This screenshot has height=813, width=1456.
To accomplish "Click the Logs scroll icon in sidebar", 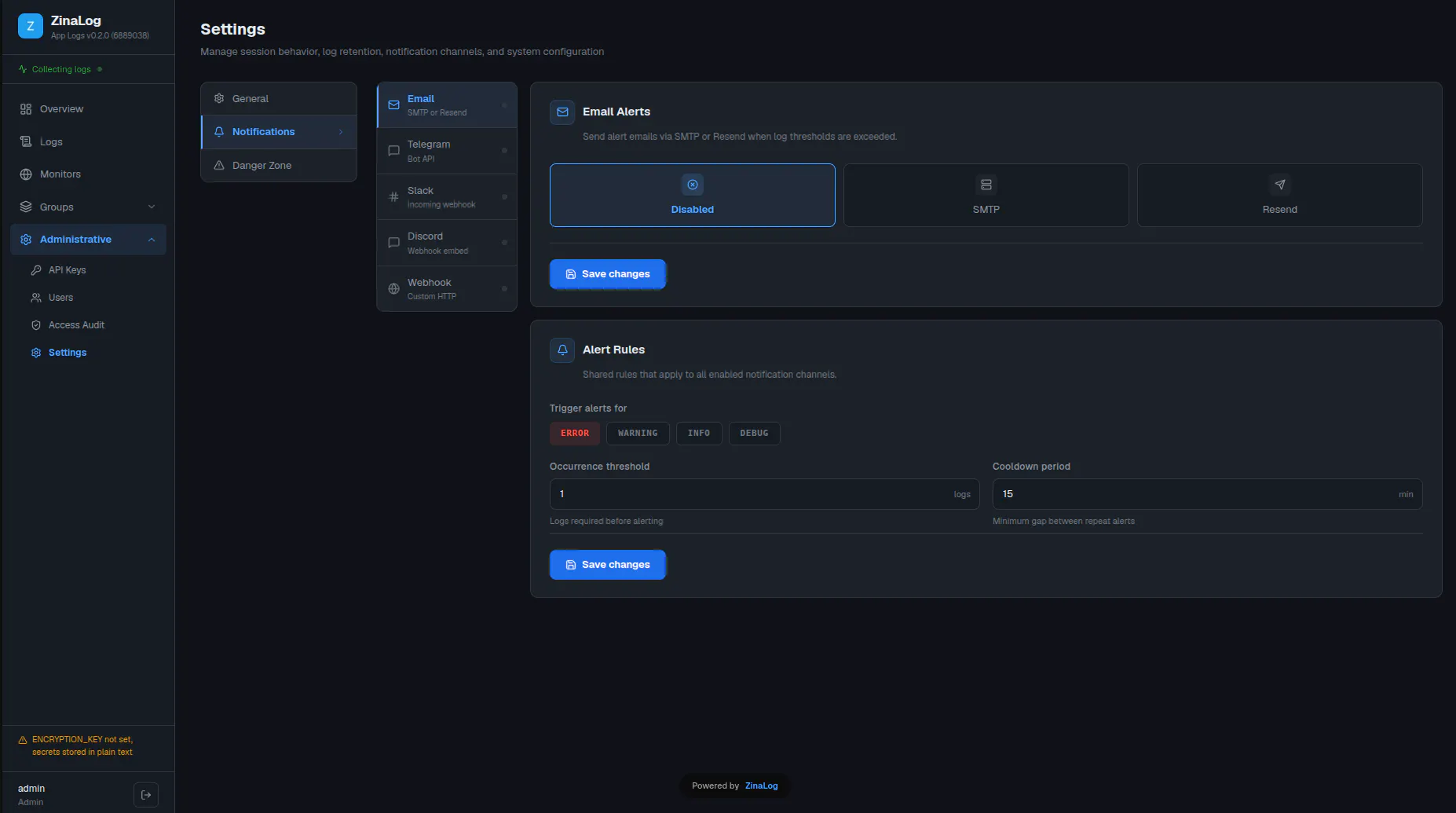I will (x=26, y=141).
